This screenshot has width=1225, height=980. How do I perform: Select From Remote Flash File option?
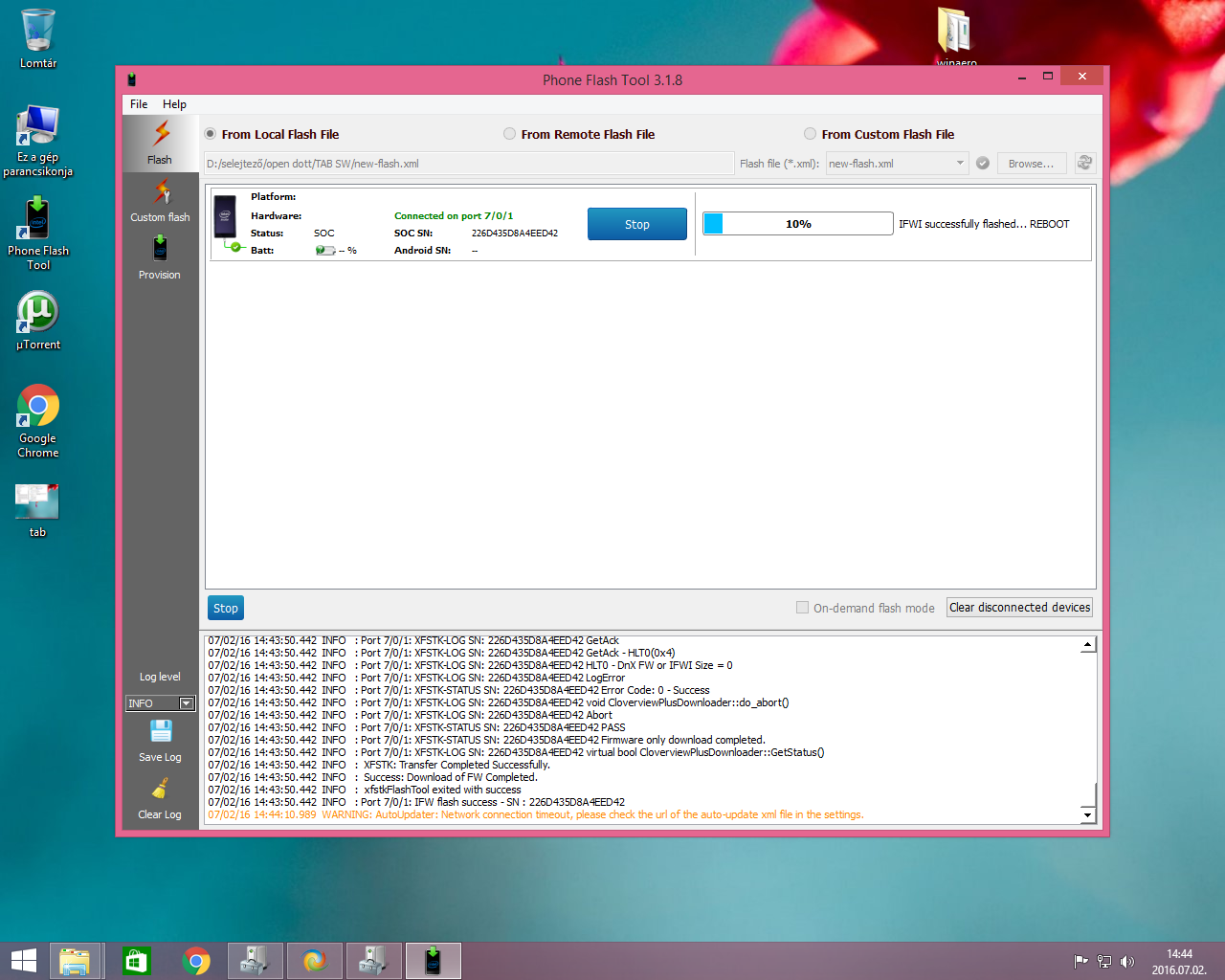coord(579,135)
